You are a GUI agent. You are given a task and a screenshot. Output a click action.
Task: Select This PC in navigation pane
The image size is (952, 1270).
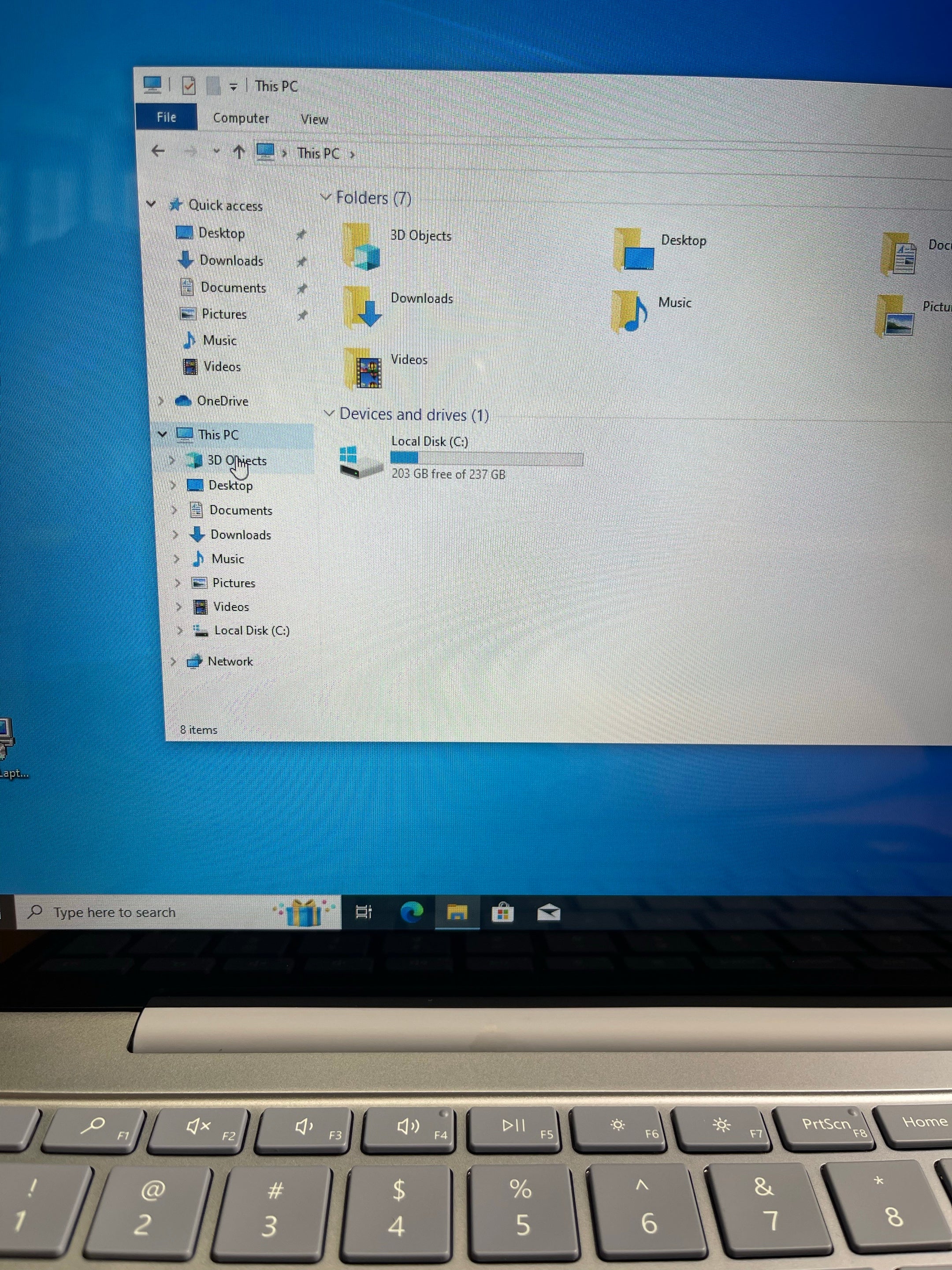pyautogui.click(x=218, y=435)
